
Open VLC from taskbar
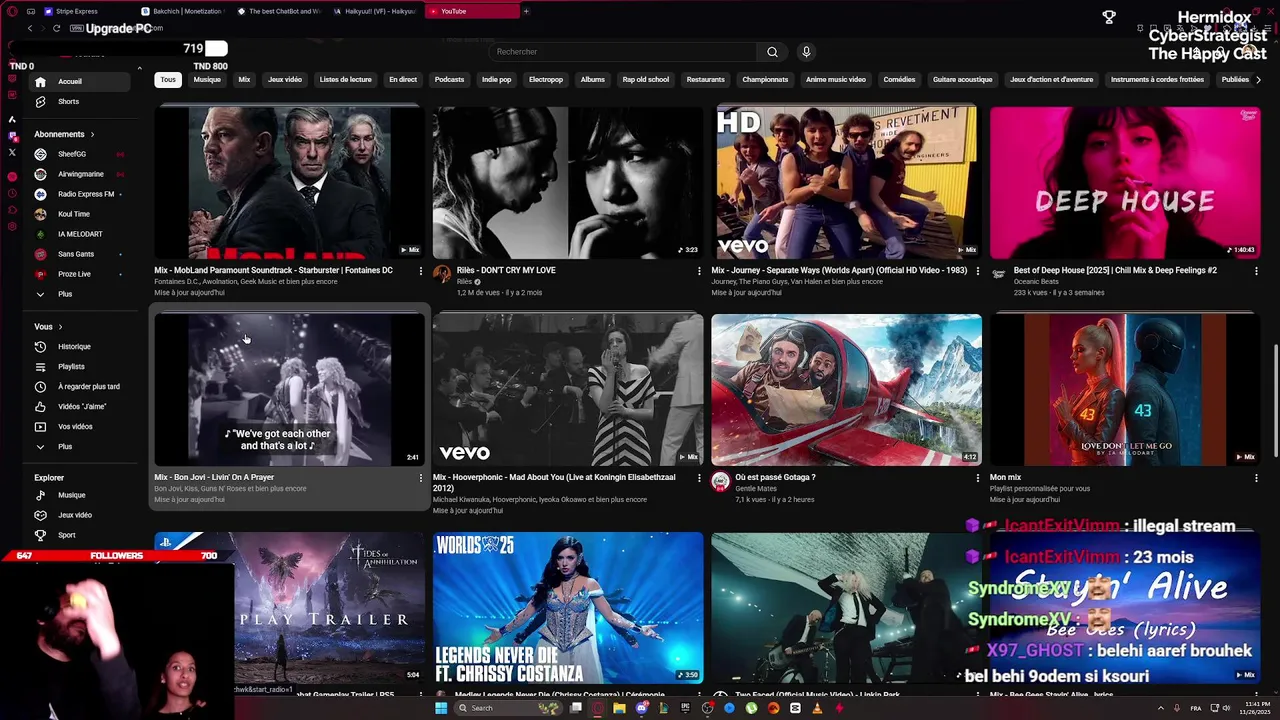pyautogui.click(x=817, y=708)
